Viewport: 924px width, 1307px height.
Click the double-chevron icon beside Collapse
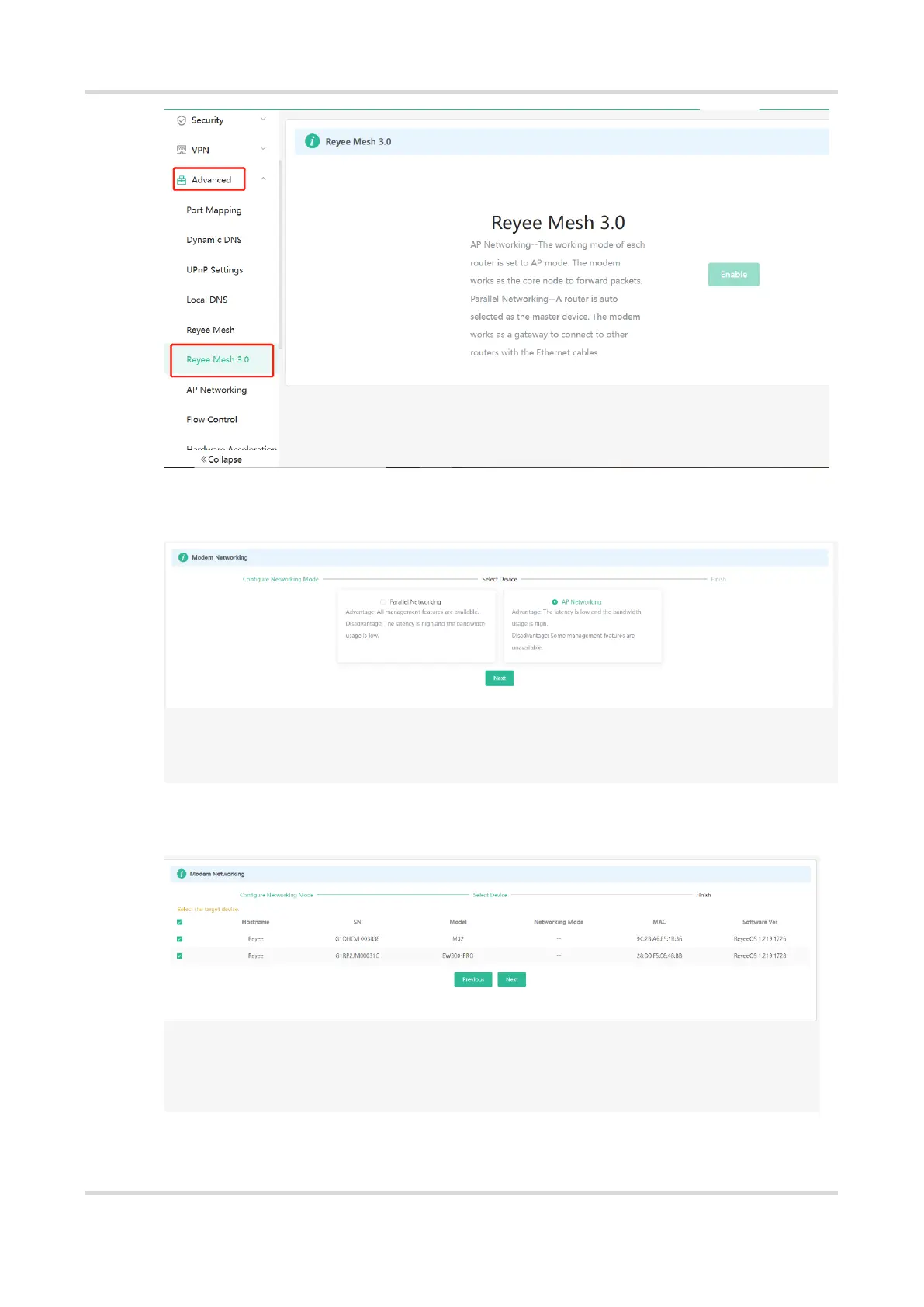pos(203,459)
